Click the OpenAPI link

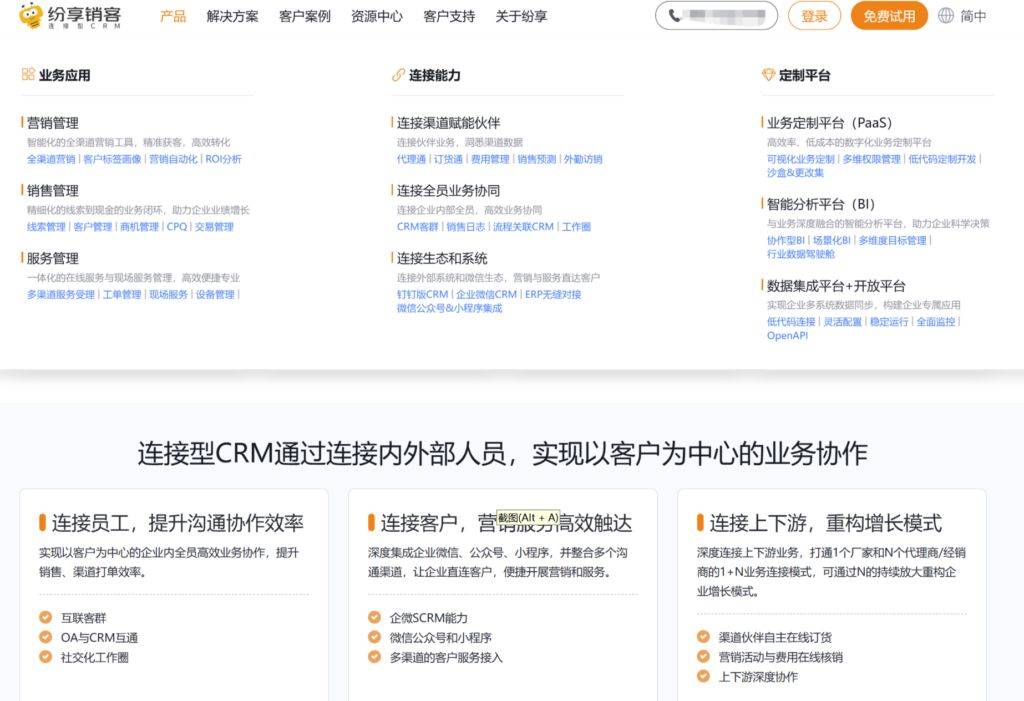click(x=788, y=335)
